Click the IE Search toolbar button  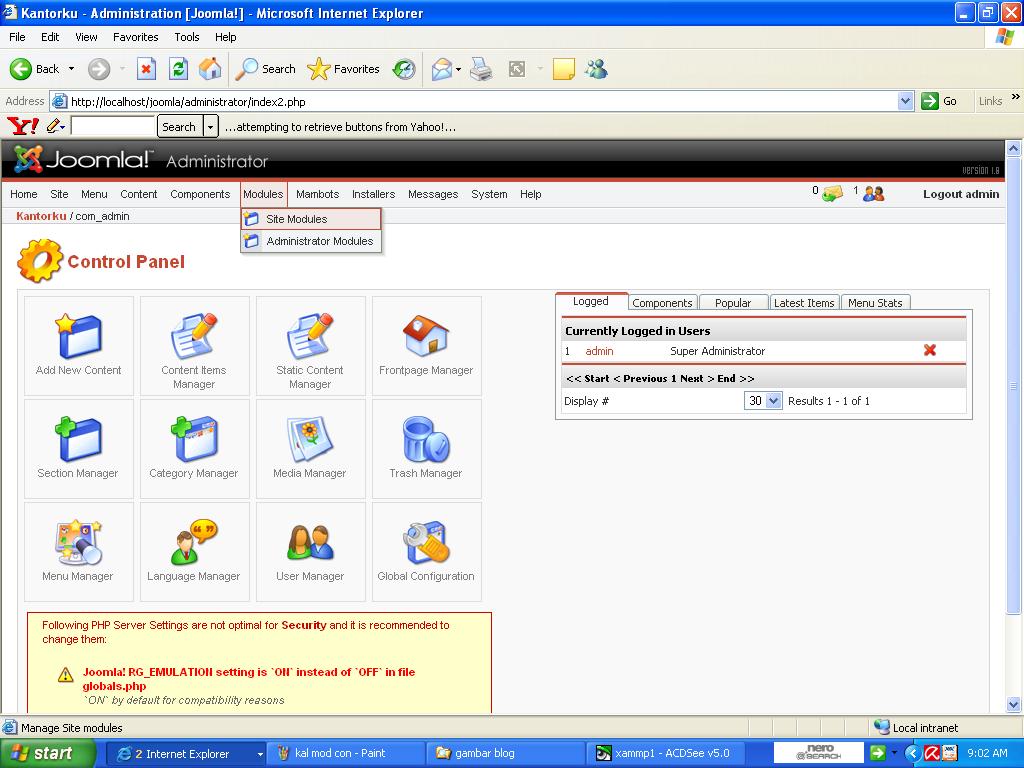(x=266, y=69)
